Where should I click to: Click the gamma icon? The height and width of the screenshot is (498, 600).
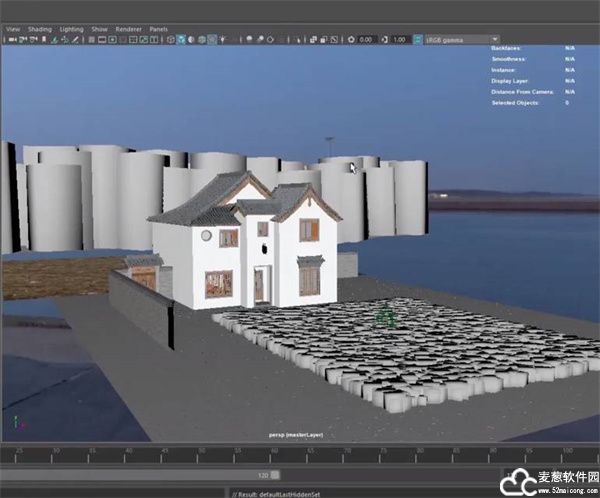pos(385,40)
